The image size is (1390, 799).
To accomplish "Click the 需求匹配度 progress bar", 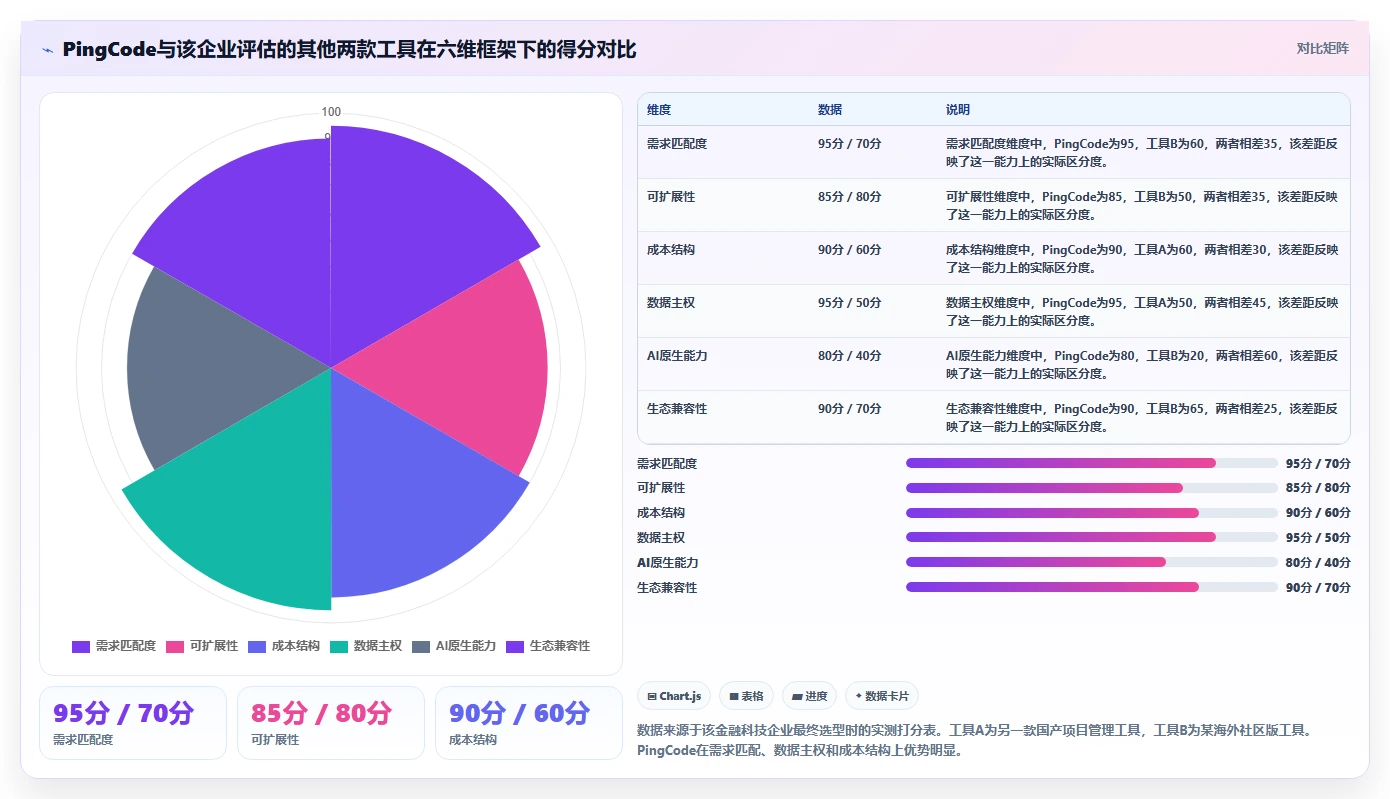I will point(1092,463).
